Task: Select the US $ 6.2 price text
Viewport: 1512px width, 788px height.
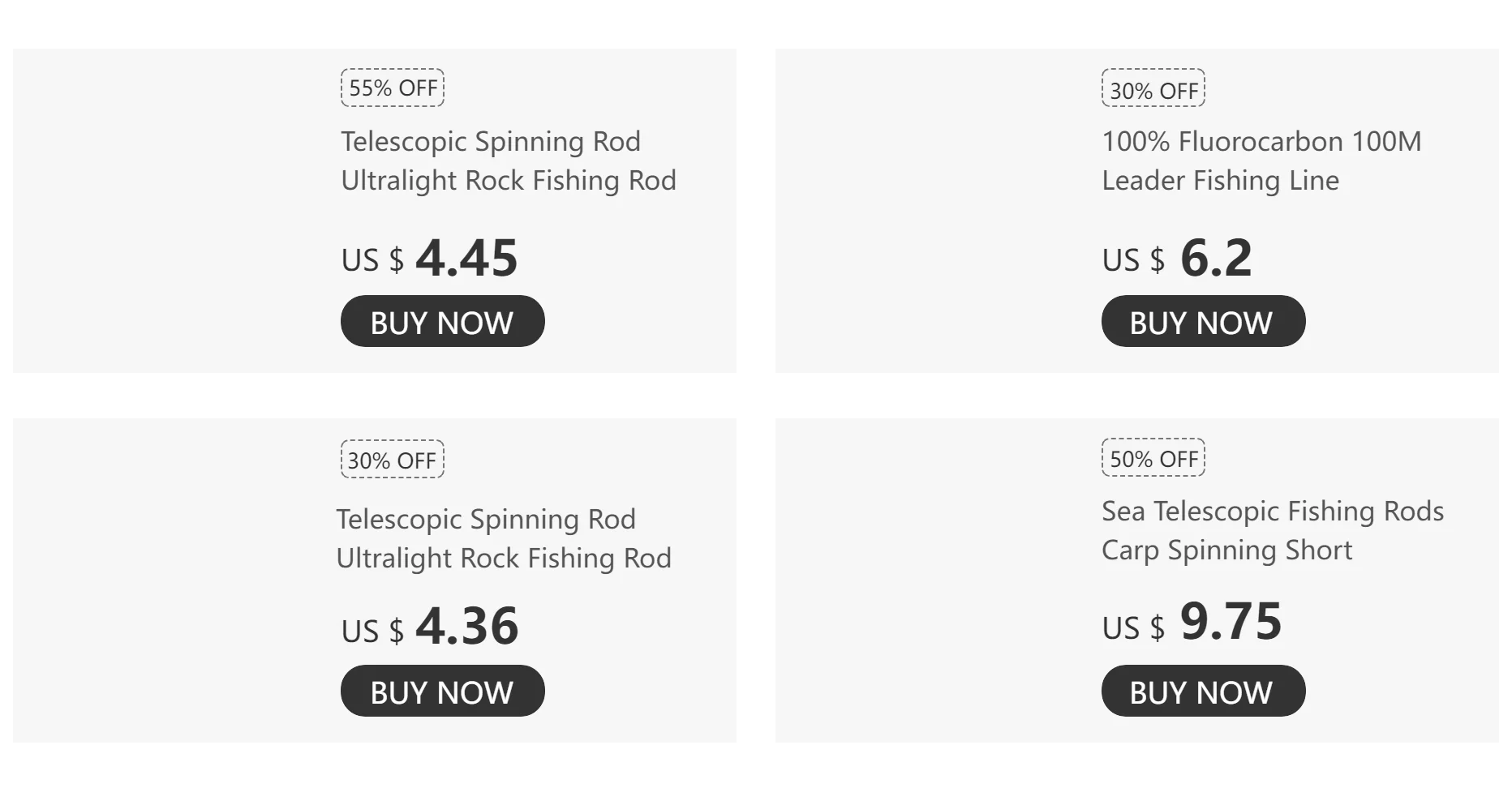Action: 1176,259
